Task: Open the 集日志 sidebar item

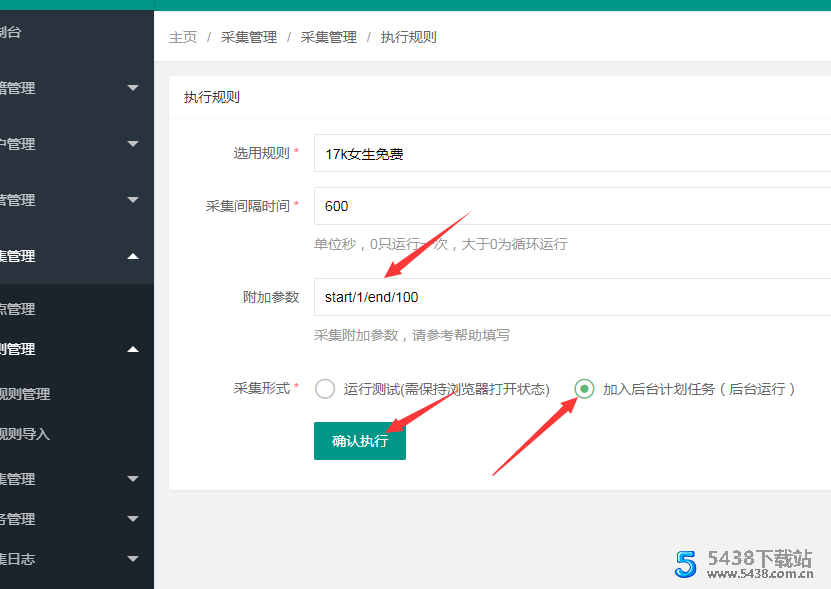Action: pos(20,559)
